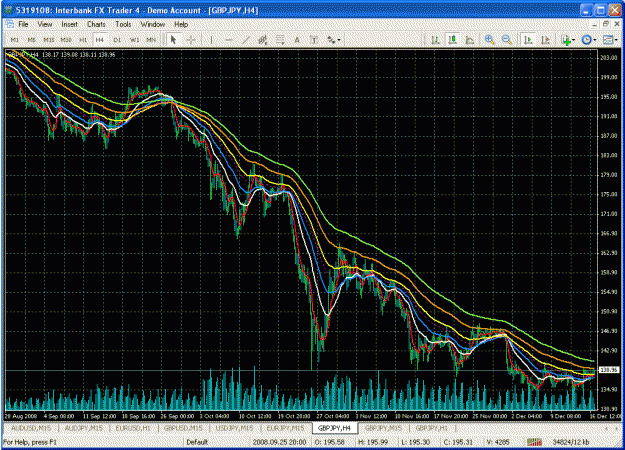Draw a horizontal line on chart

228,39
